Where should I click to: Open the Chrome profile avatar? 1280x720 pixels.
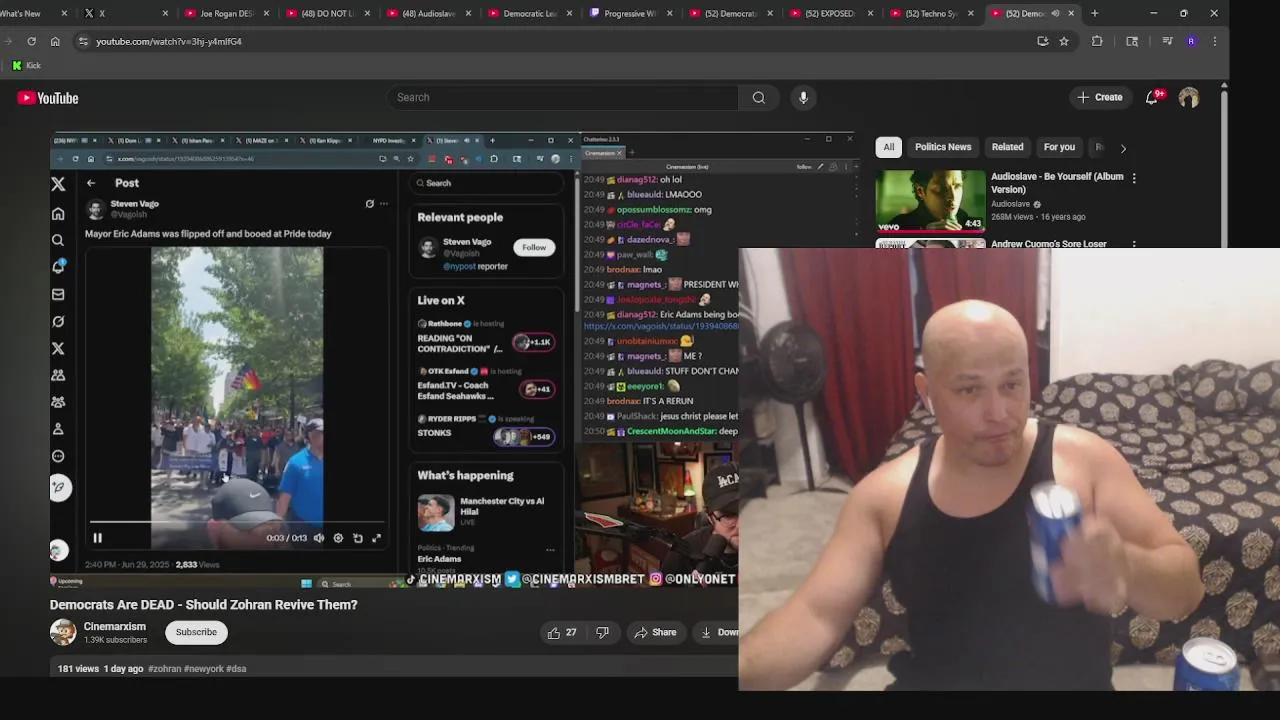[x=1191, y=41]
